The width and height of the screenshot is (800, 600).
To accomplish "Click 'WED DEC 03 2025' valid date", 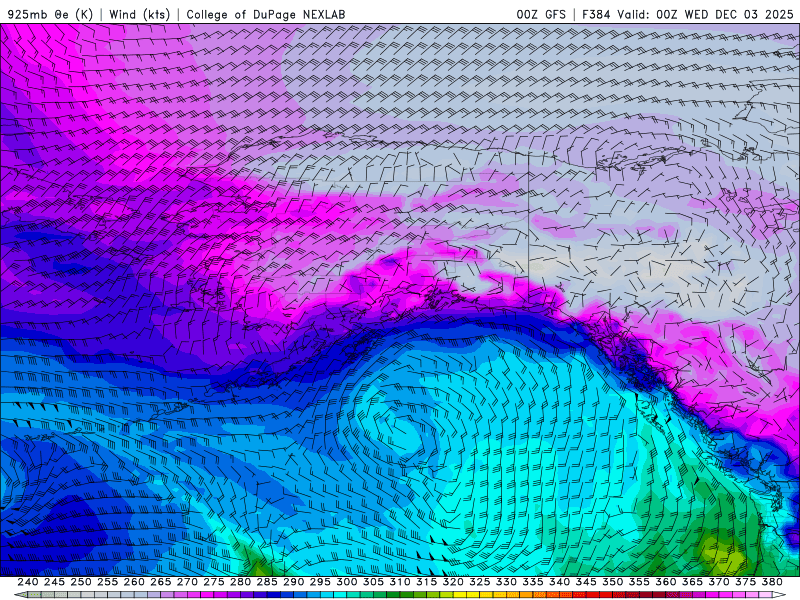I will pyautogui.click(x=739, y=14).
